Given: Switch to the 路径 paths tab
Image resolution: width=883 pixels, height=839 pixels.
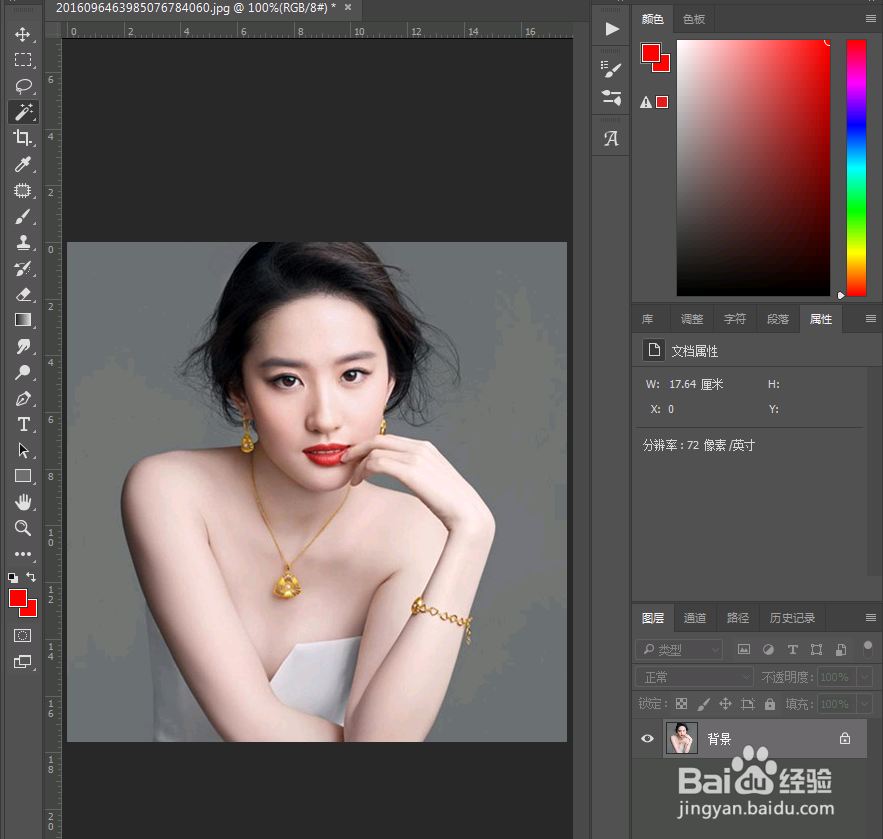Looking at the screenshot, I should pos(738,618).
